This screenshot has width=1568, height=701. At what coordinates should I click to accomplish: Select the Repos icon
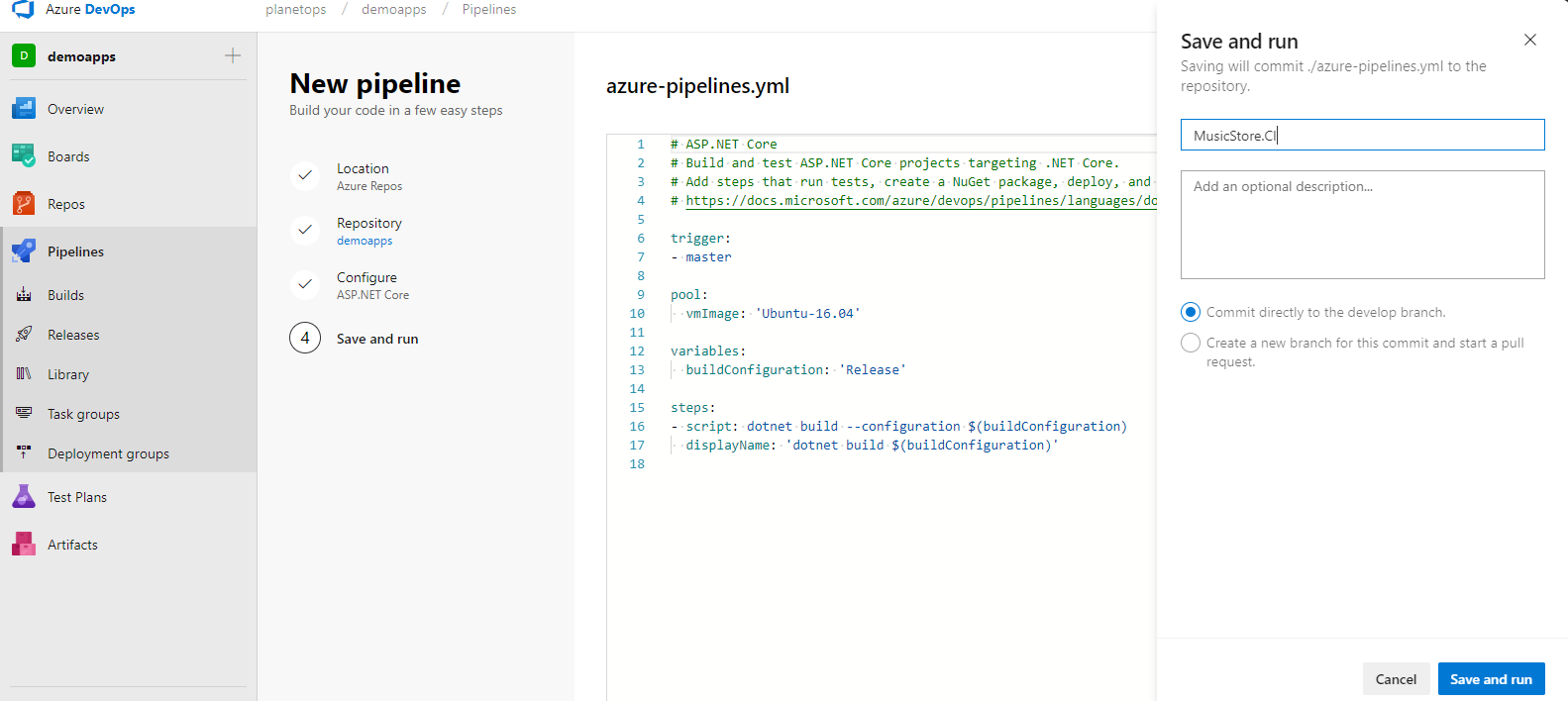coord(24,204)
